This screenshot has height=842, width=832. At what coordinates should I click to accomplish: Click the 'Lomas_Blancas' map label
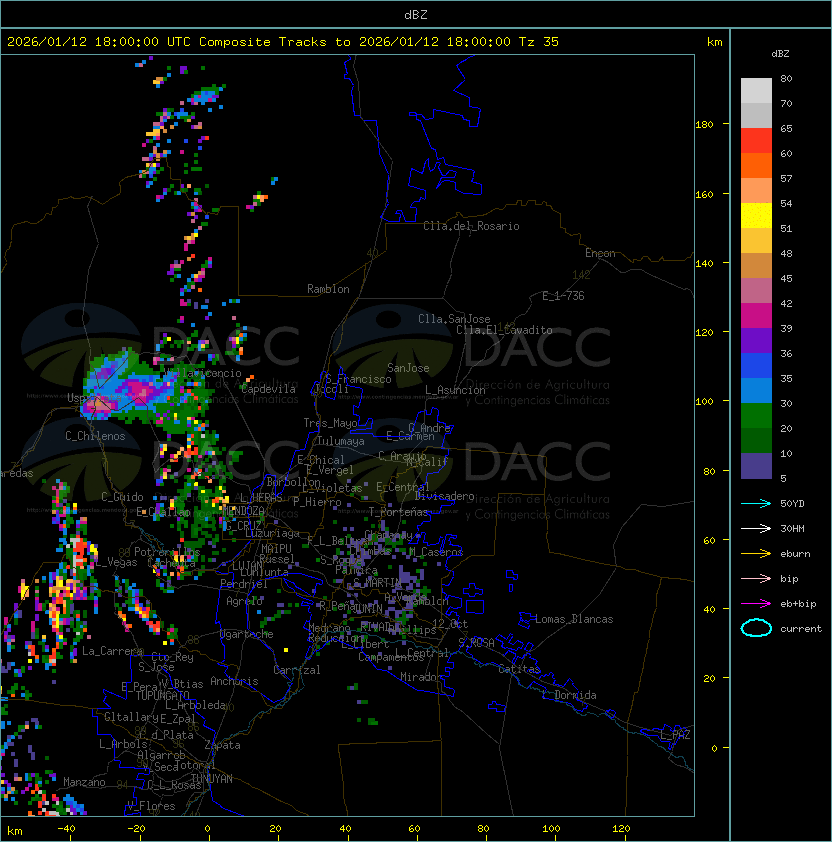click(x=574, y=619)
